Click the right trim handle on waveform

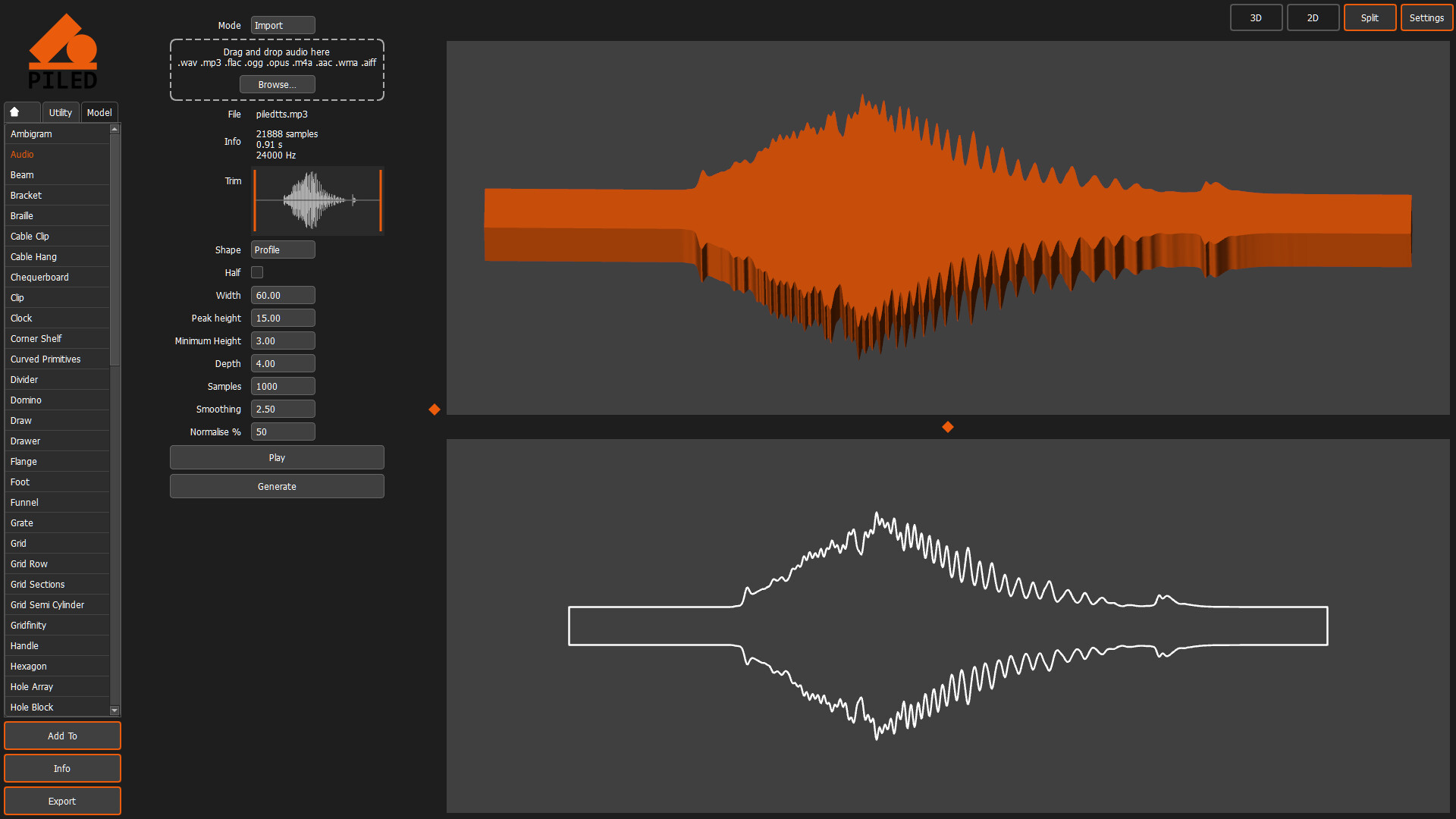(x=380, y=201)
